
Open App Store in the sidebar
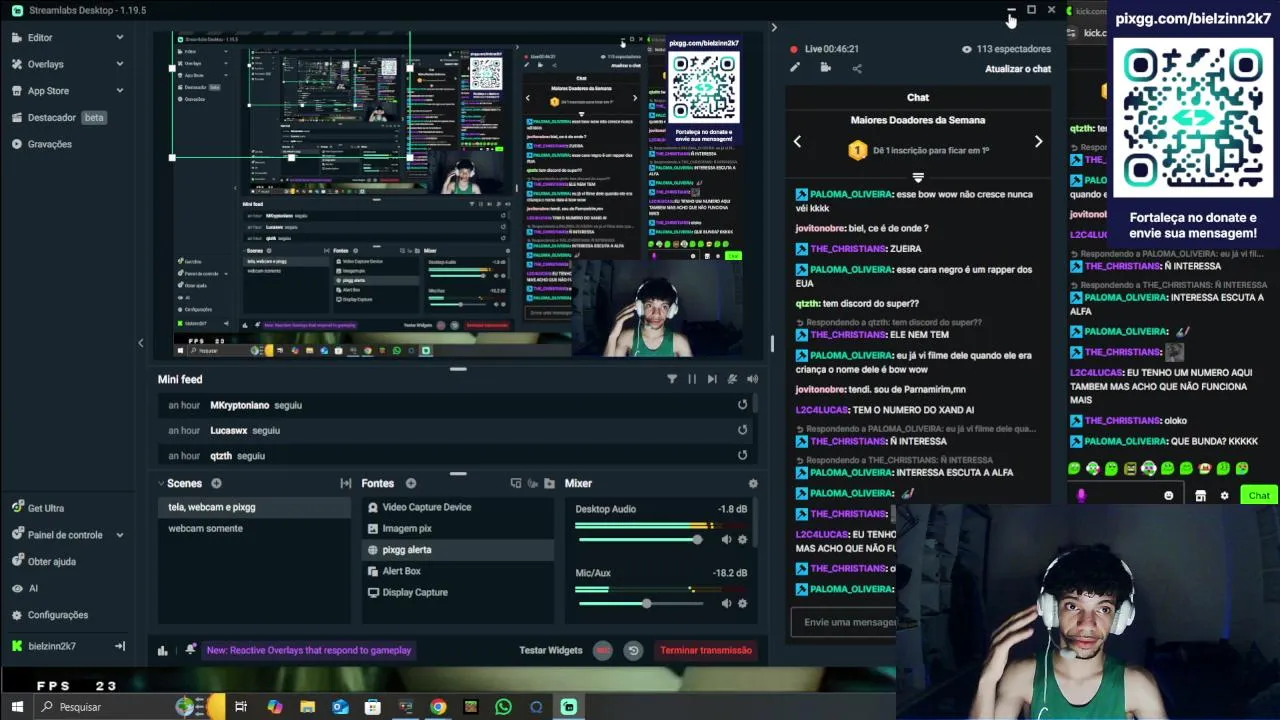[48, 91]
